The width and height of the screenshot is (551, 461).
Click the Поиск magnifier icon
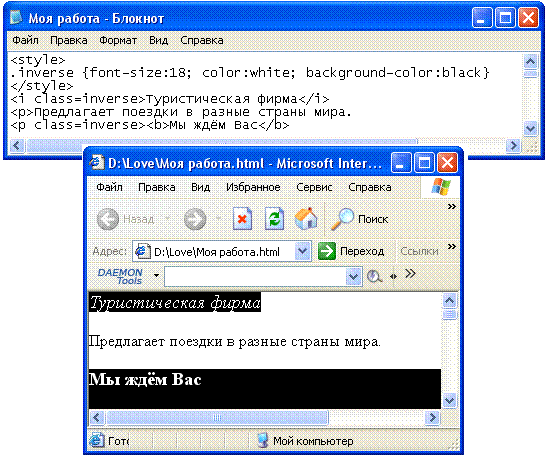click(x=342, y=219)
